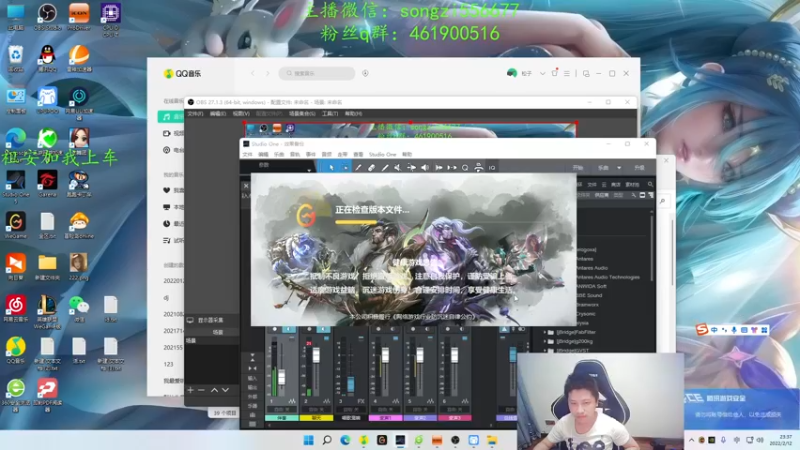
Task: Open the 文件(F) menu in OBS
Action: [x=195, y=114]
